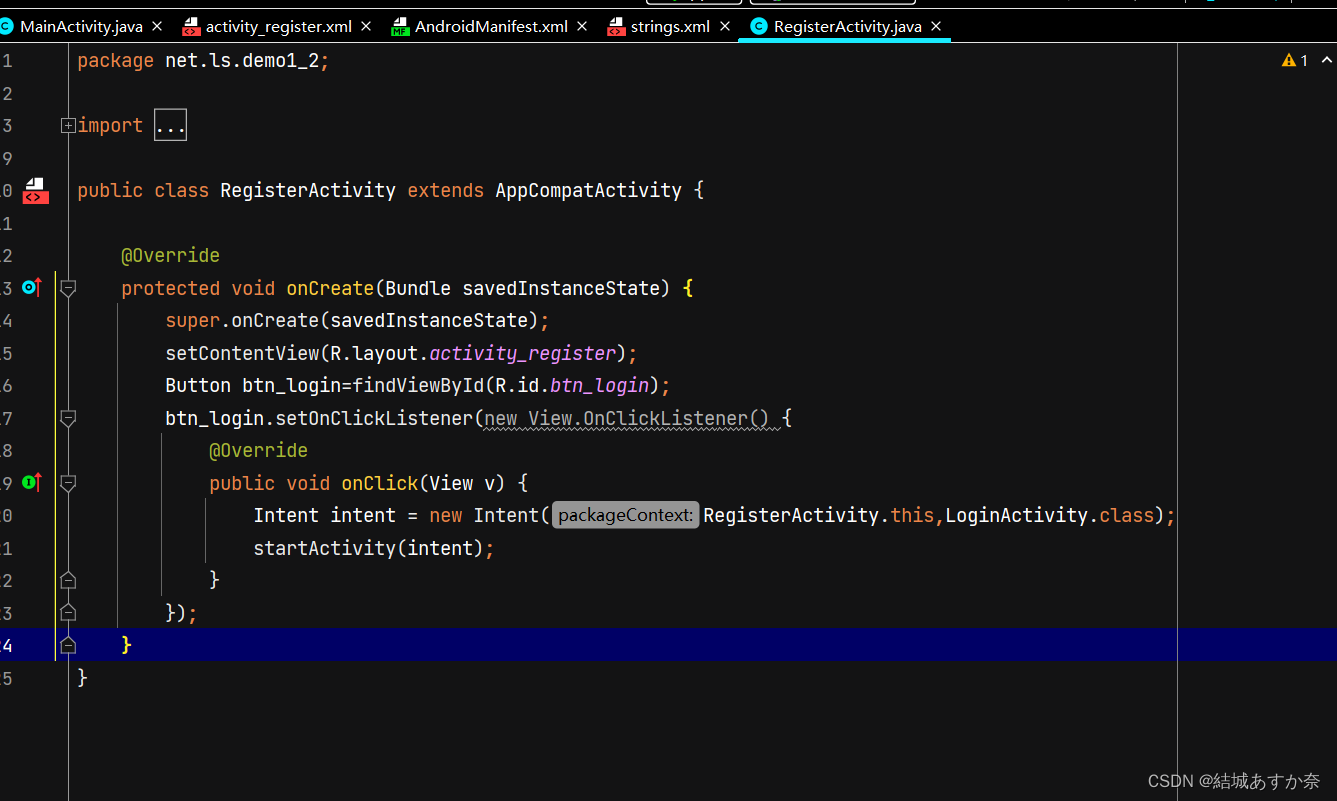1337x801 pixels.
Task: Click the final closing brace of the class
Action: tap(83, 678)
